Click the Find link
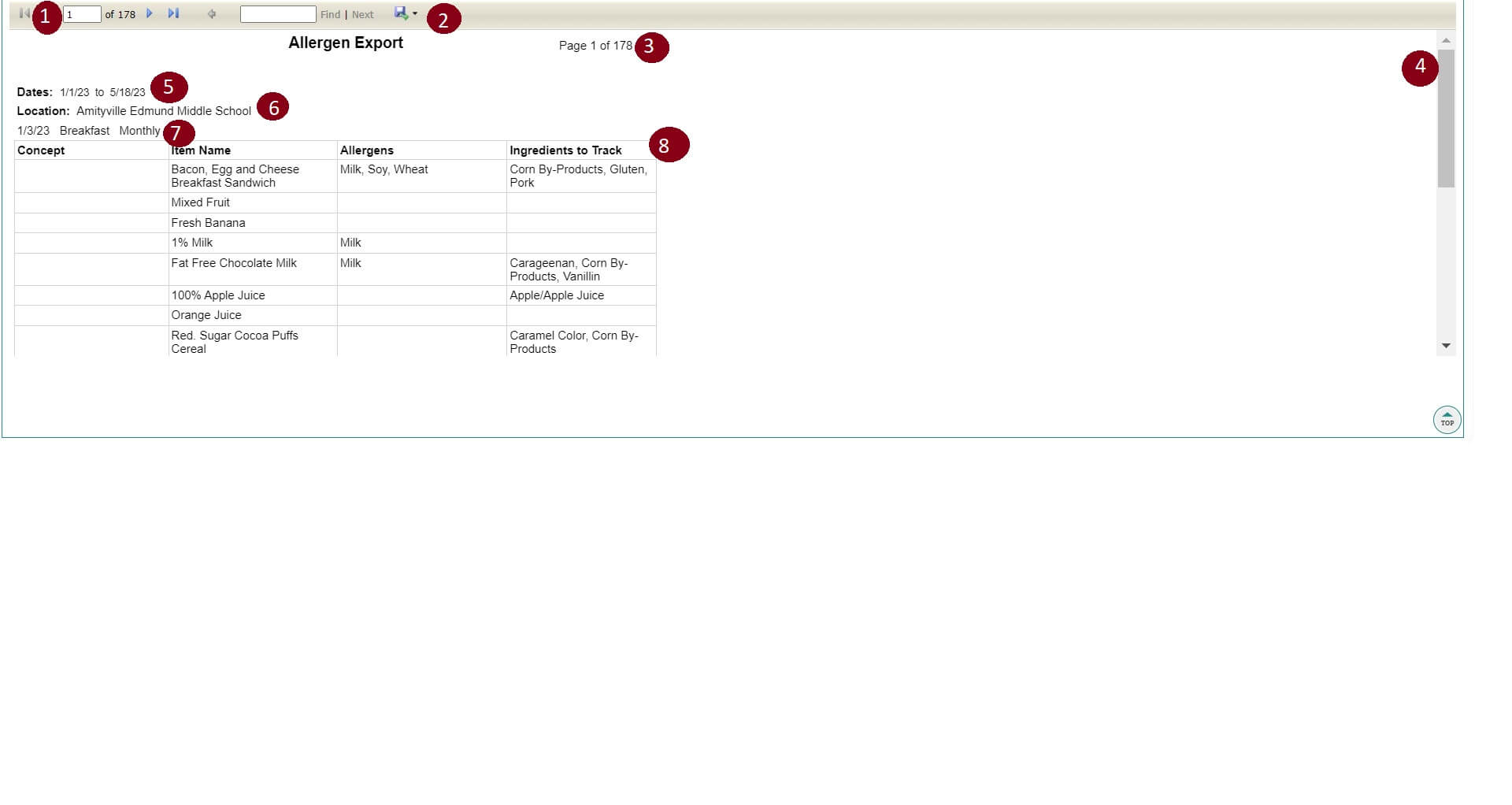1512x805 pixels. (330, 15)
